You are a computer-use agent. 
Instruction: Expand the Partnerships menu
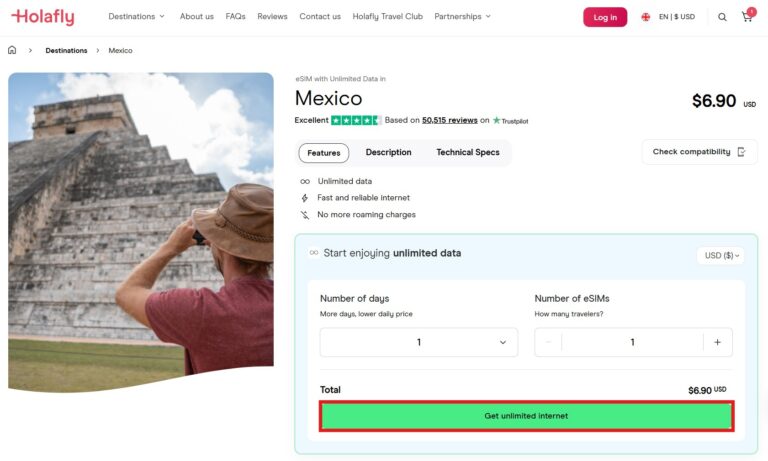pyautogui.click(x=462, y=17)
